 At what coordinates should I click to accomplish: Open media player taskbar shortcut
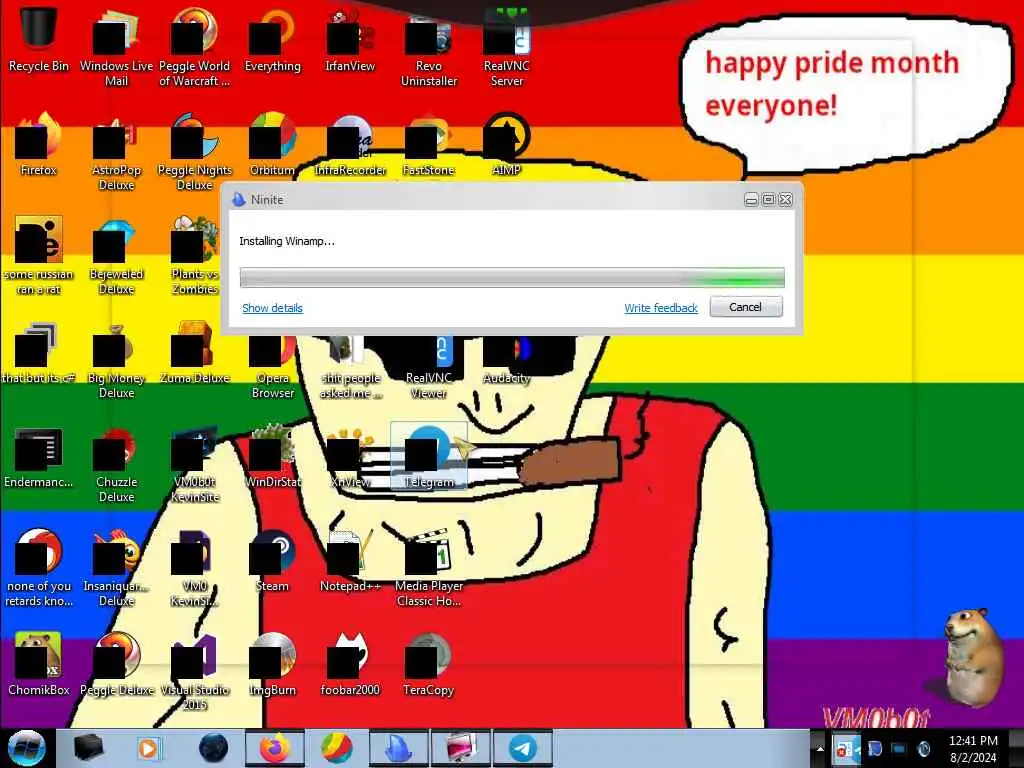click(148, 748)
